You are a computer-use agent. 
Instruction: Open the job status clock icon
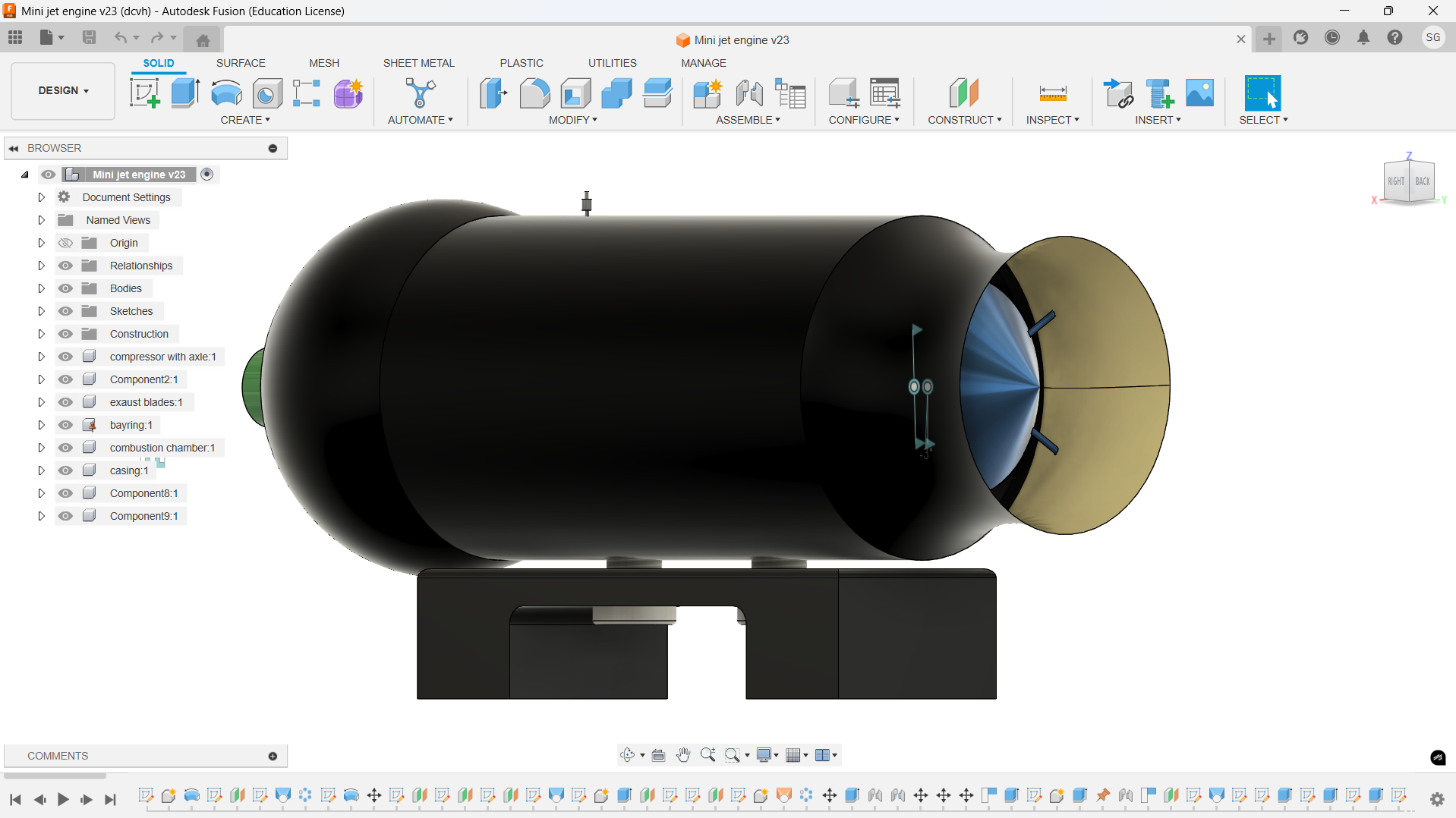tap(1332, 38)
